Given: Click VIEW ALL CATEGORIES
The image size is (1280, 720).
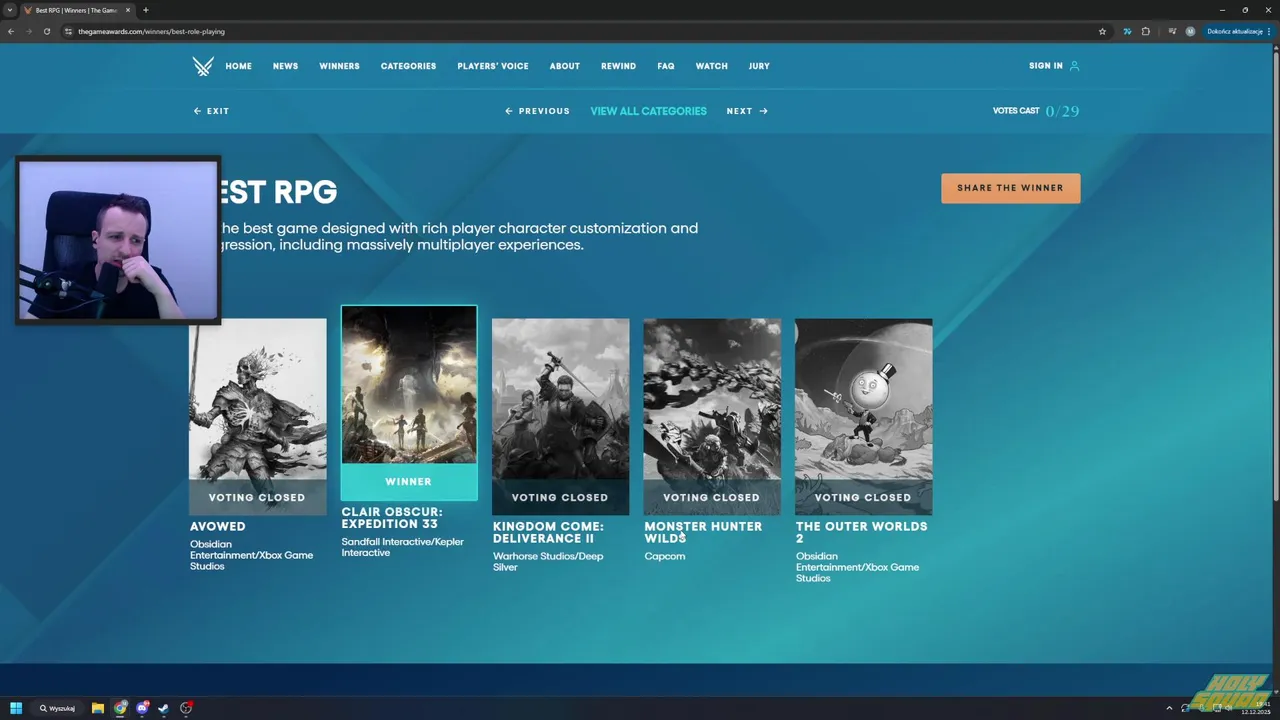Looking at the screenshot, I should coord(648,111).
